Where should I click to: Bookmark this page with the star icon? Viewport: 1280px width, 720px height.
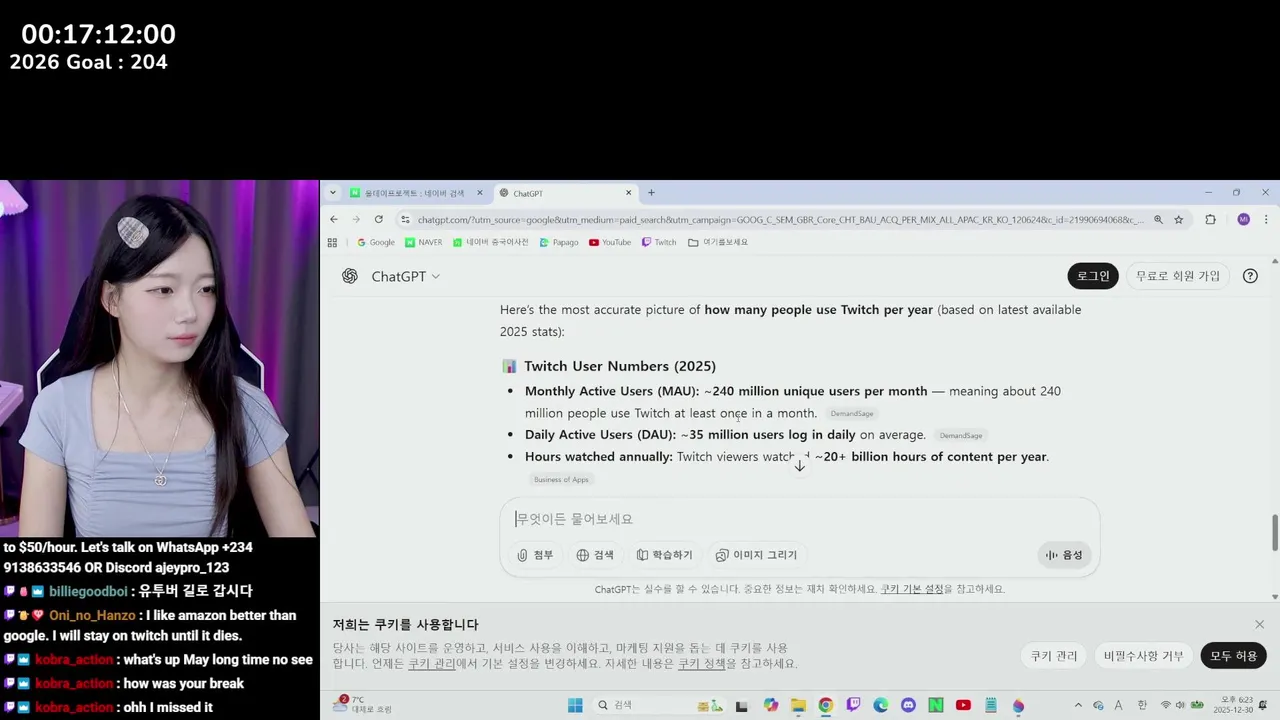point(1179,219)
